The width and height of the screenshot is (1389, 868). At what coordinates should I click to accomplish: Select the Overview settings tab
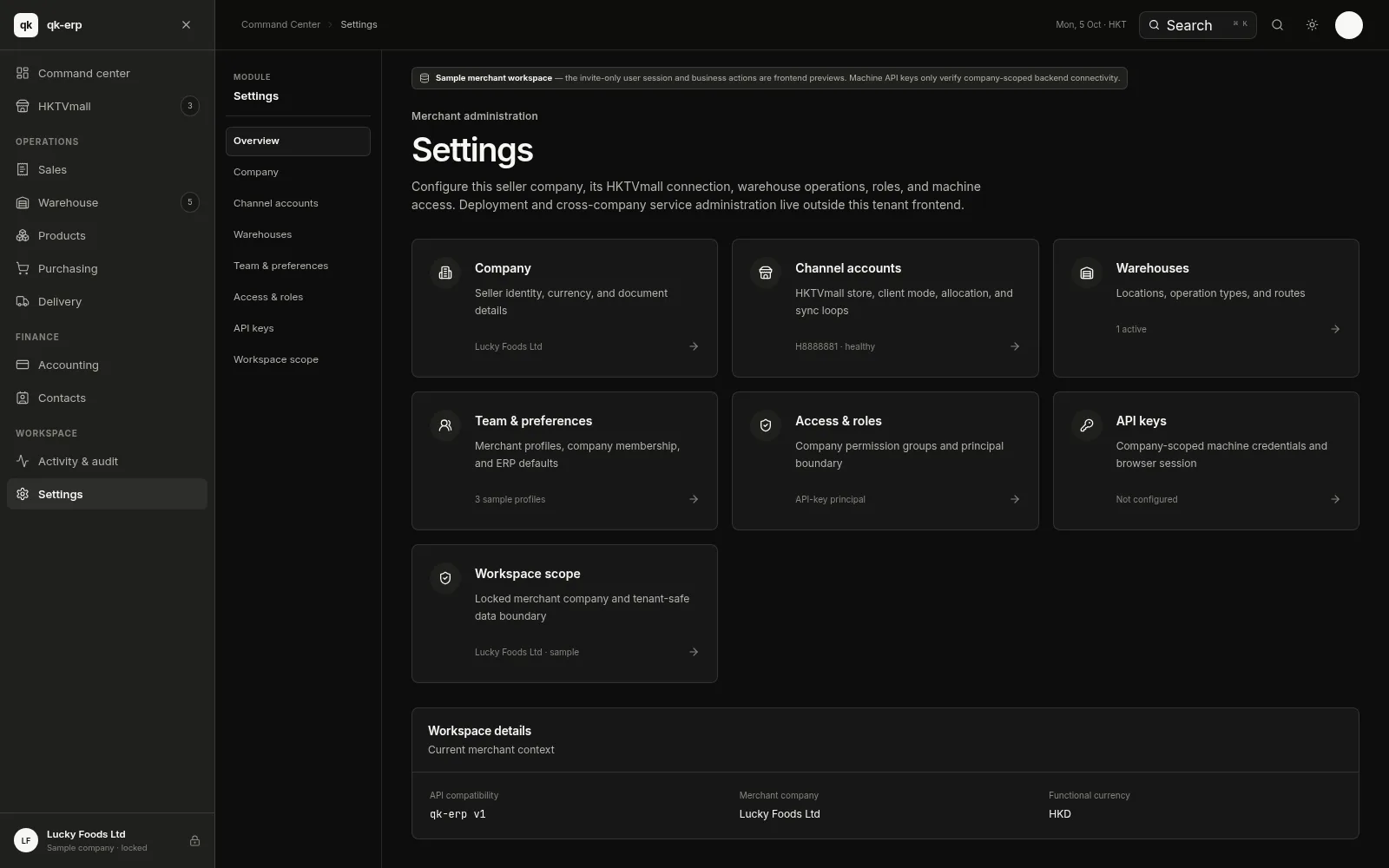click(x=298, y=141)
